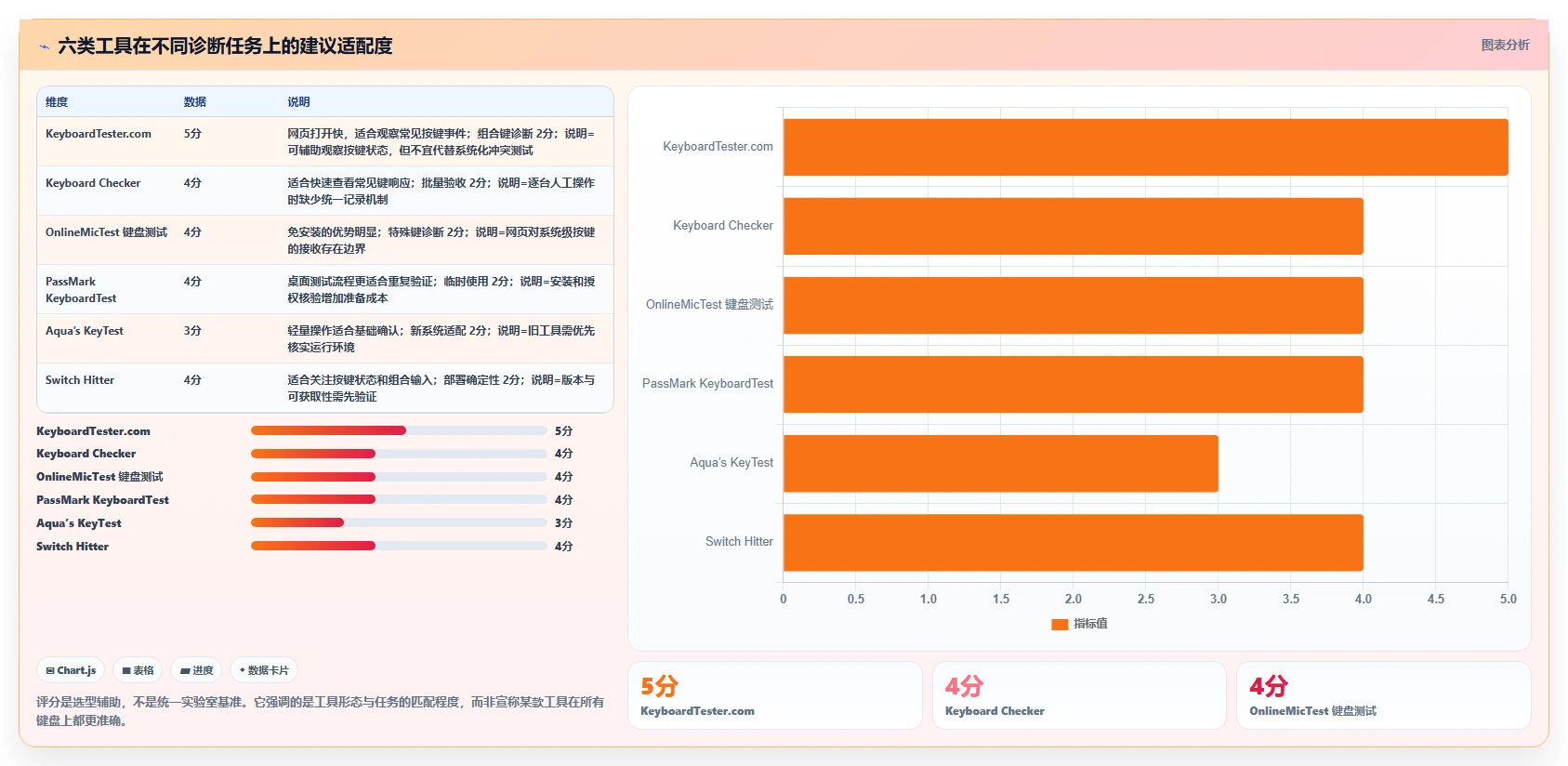
Task: Click Switch Hitter in the table
Action: click(80, 380)
